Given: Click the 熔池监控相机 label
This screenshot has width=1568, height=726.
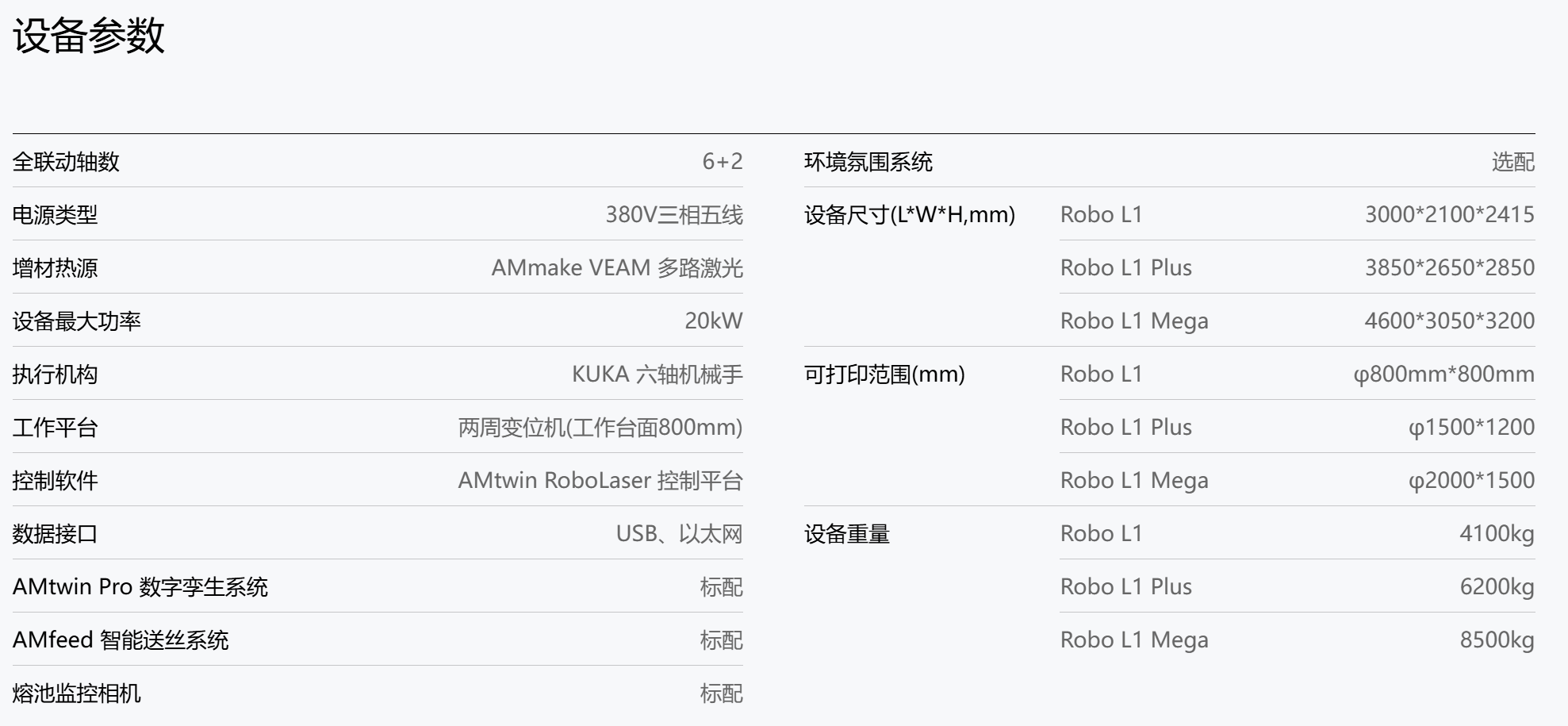Looking at the screenshot, I should pyautogui.click(x=77, y=693).
